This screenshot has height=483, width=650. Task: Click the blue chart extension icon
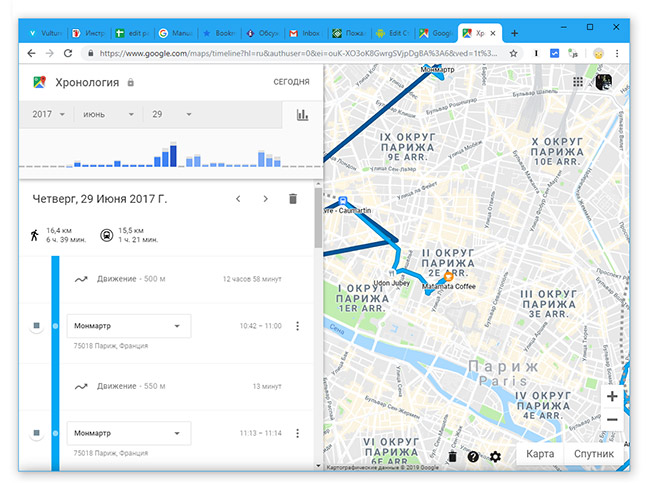[x=554, y=53]
